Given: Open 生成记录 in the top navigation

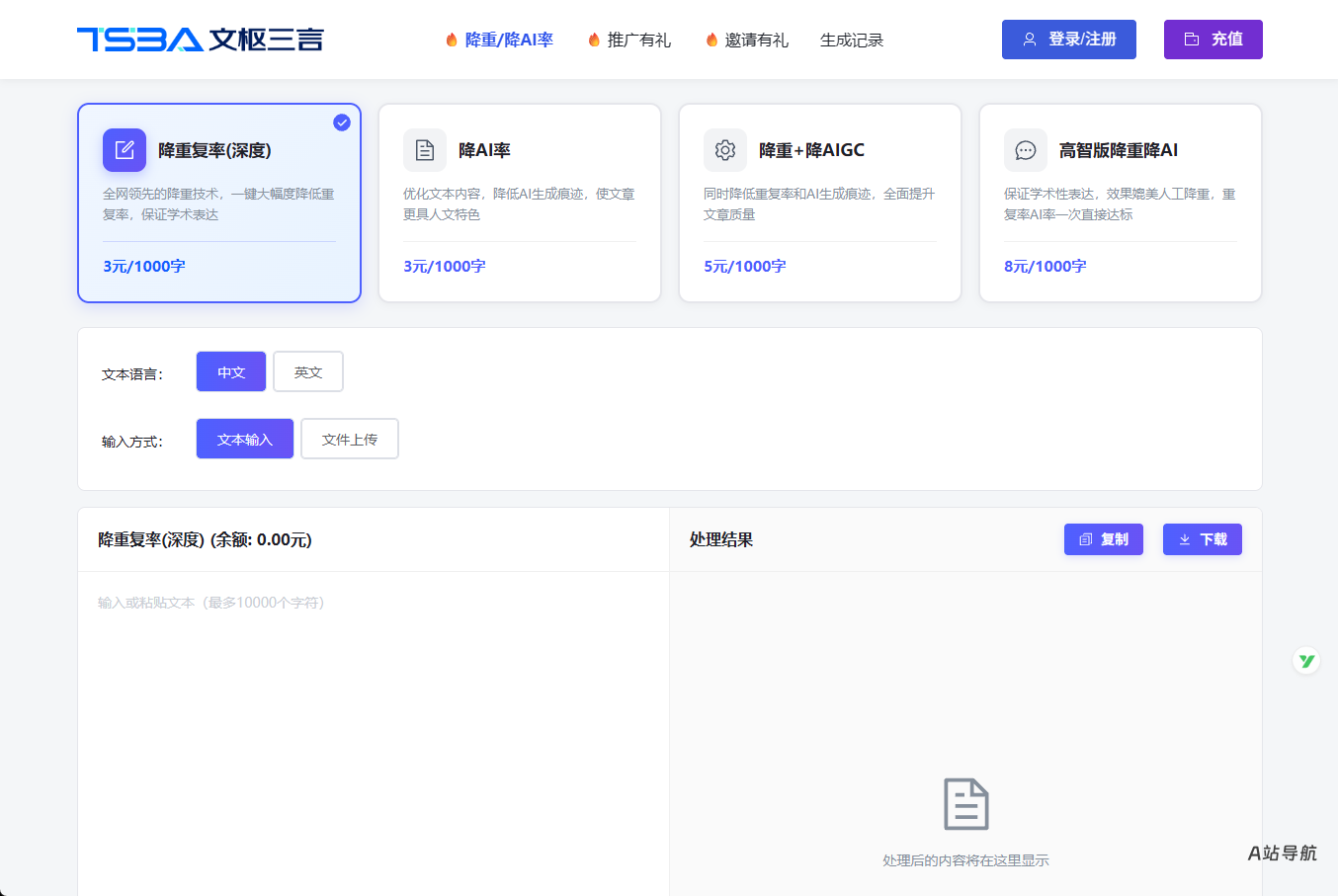Looking at the screenshot, I should 852,40.
